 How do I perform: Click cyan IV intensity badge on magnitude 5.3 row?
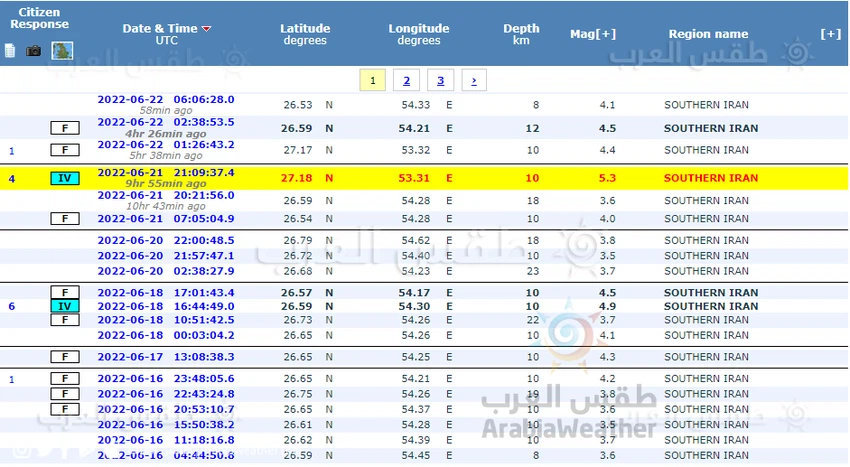pyautogui.click(x=65, y=179)
